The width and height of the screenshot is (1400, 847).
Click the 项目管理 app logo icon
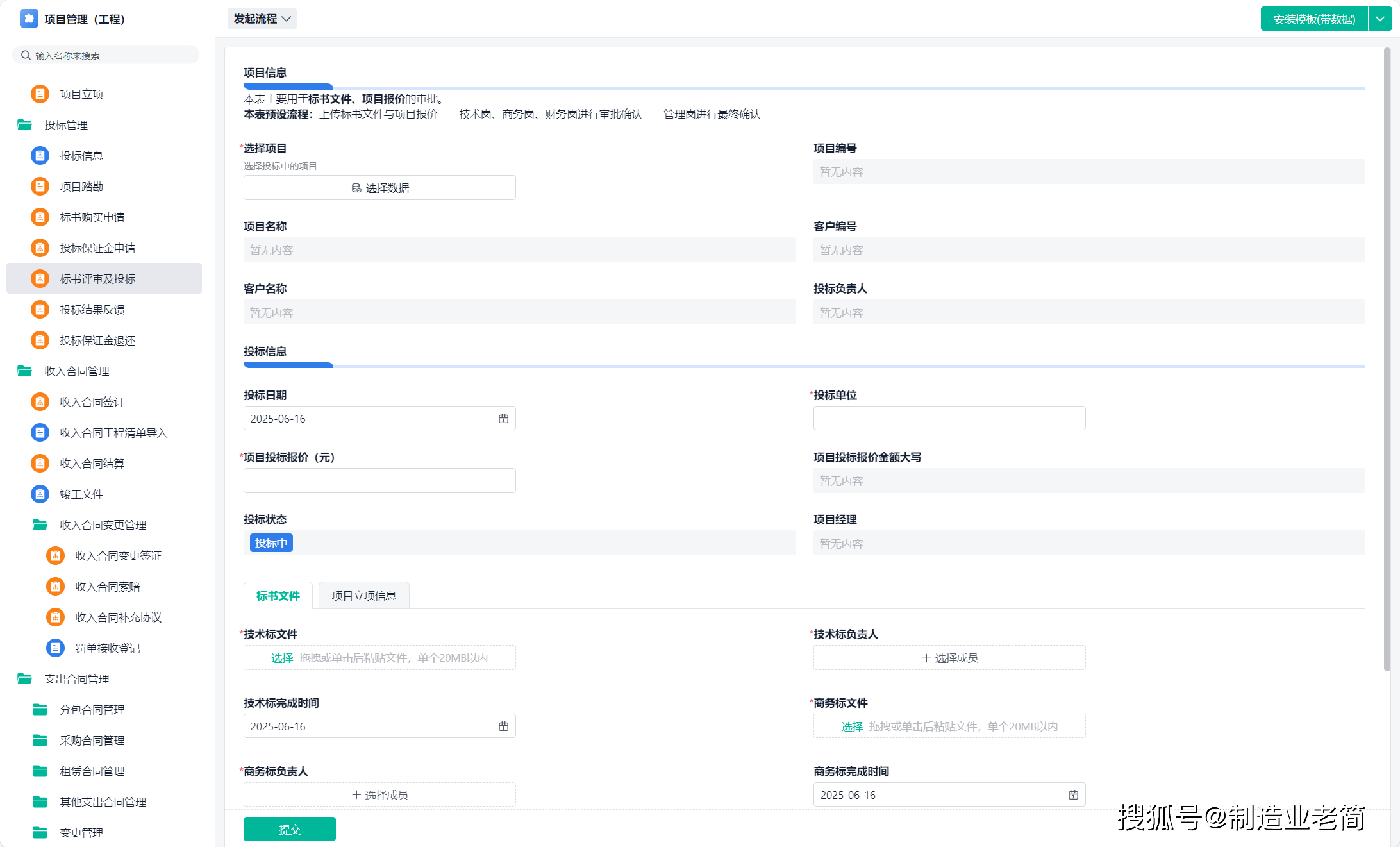coord(29,19)
